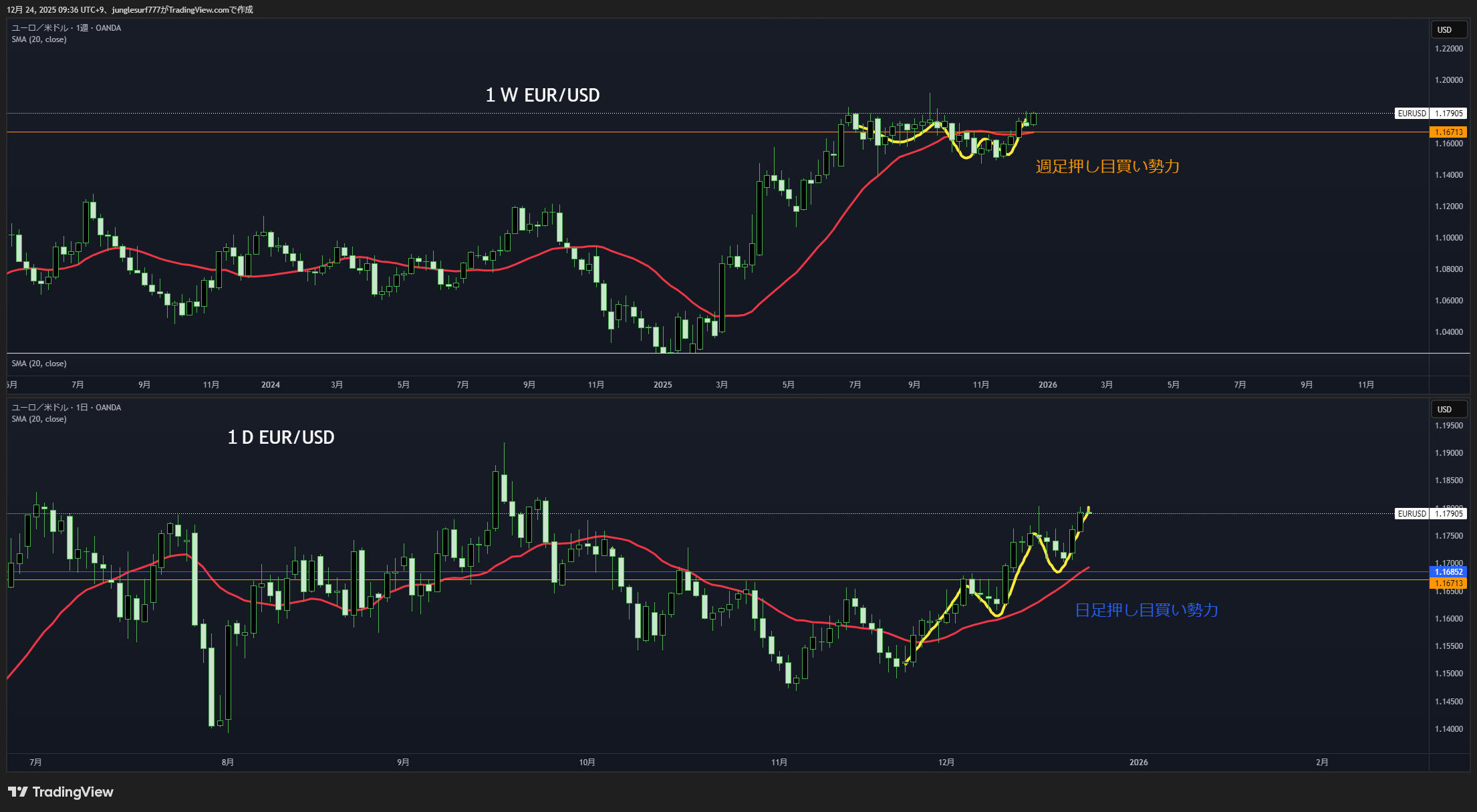Toggle the SMA (20, close) legend on weekly chart
The image size is (1477, 812).
click(x=39, y=39)
